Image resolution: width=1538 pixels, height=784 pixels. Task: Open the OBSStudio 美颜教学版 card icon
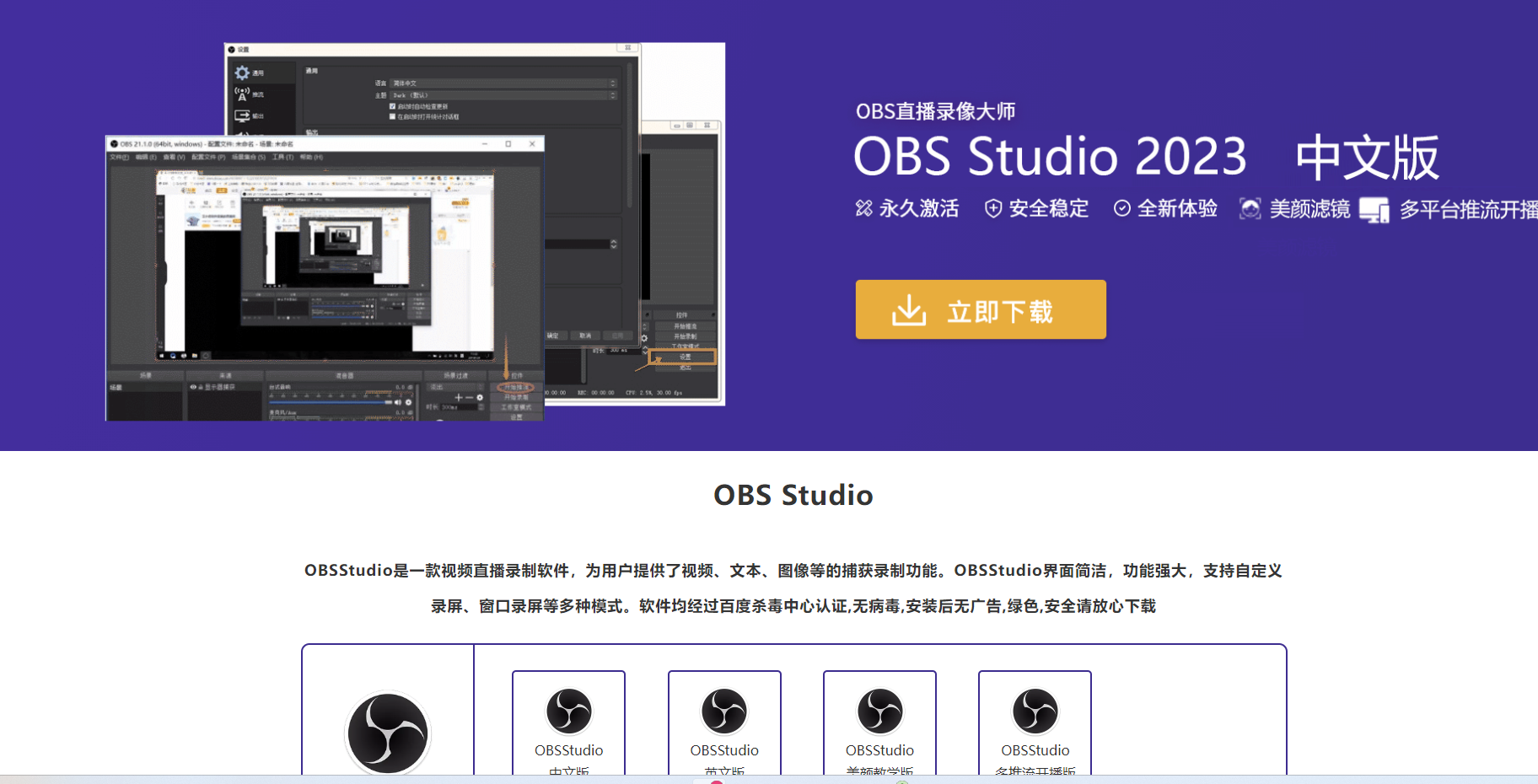879,711
